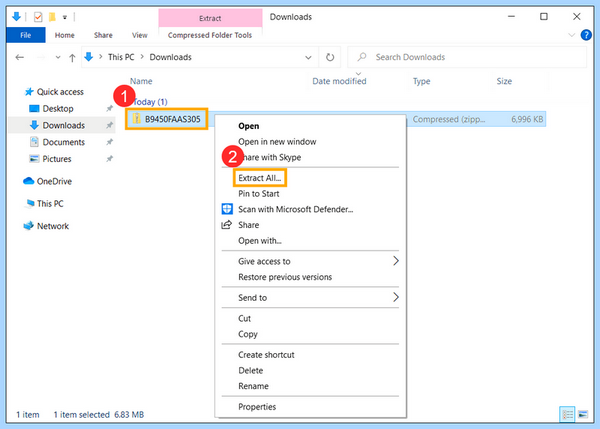600x429 pixels.
Task: Click the blue Help question mark icon
Action: 586,35
